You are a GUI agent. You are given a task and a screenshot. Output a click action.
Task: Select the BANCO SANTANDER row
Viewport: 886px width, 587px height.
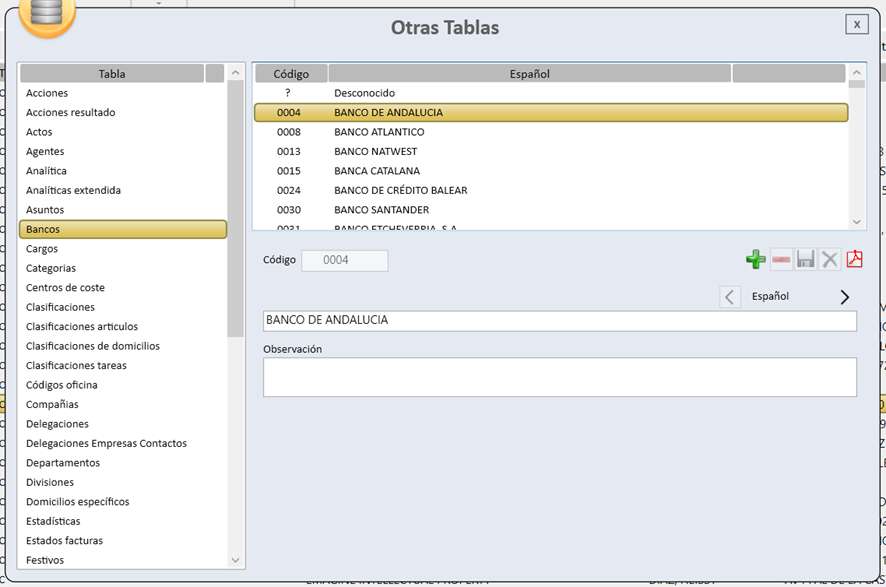[381, 210]
